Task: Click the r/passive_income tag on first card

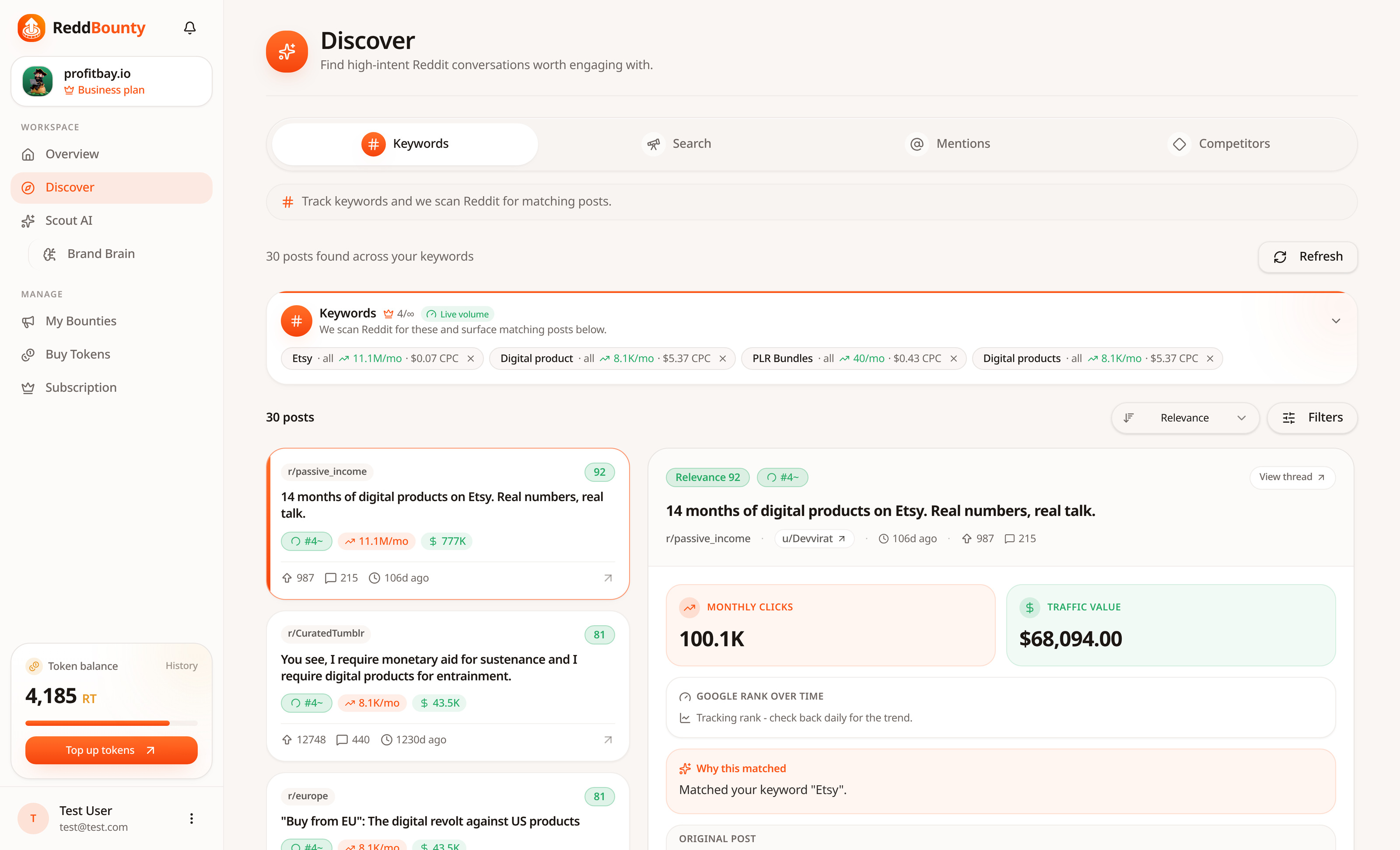Action: (x=327, y=472)
